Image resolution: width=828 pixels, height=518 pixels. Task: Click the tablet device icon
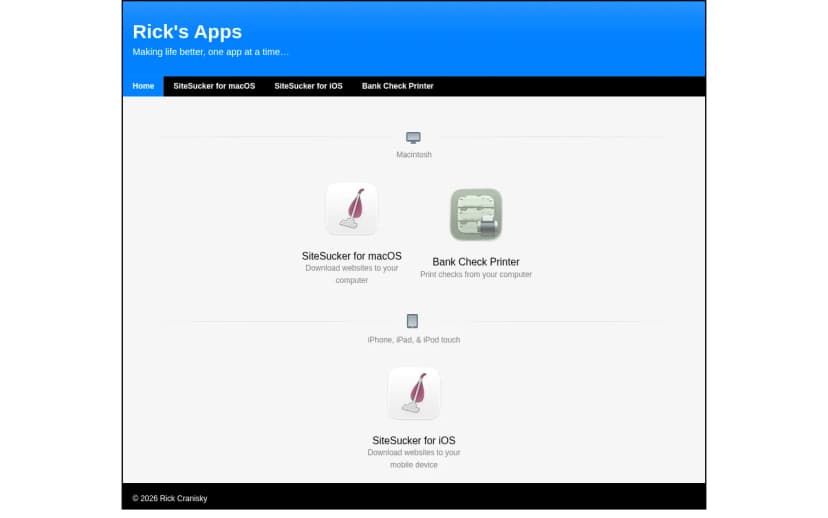point(412,321)
